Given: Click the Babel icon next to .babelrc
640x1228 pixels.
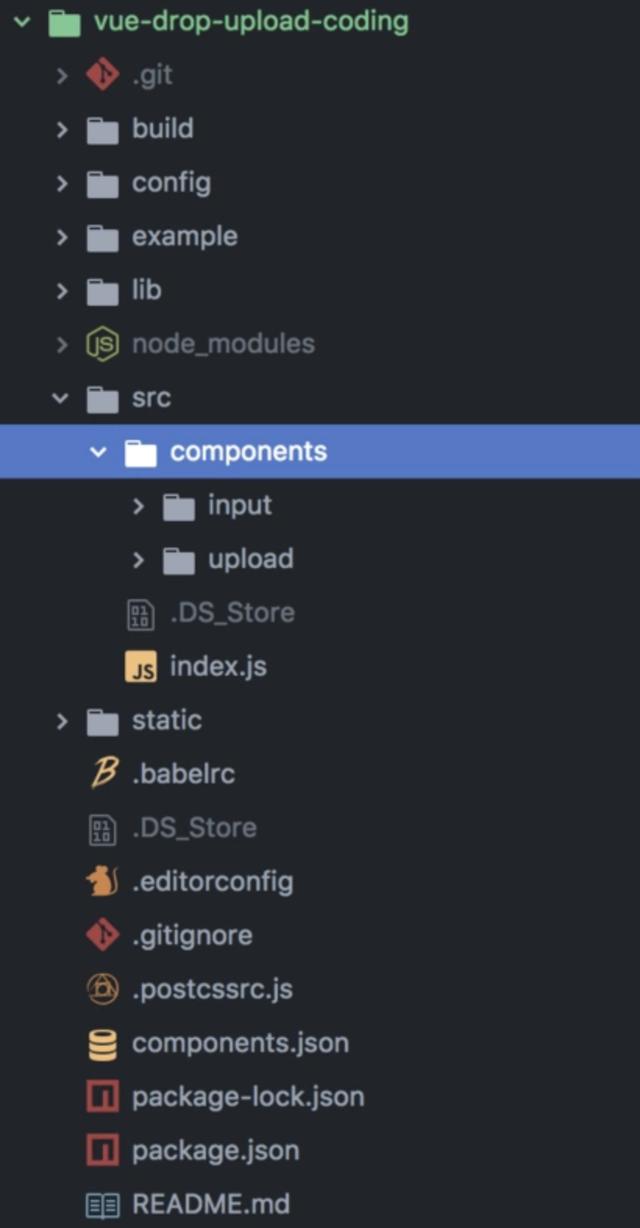Looking at the screenshot, I should 102,774.
